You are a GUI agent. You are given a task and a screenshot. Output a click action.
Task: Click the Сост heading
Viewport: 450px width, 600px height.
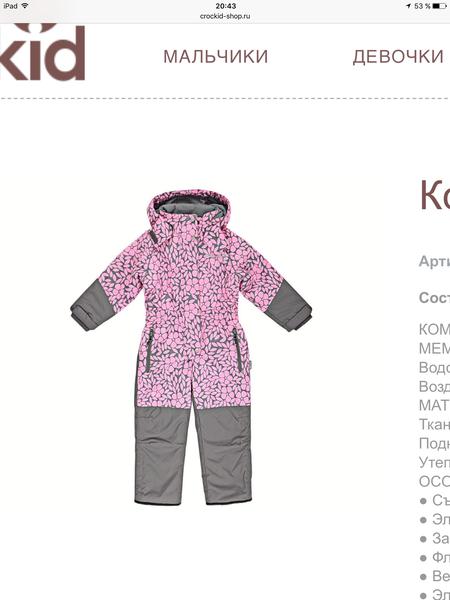coord(435,298)
